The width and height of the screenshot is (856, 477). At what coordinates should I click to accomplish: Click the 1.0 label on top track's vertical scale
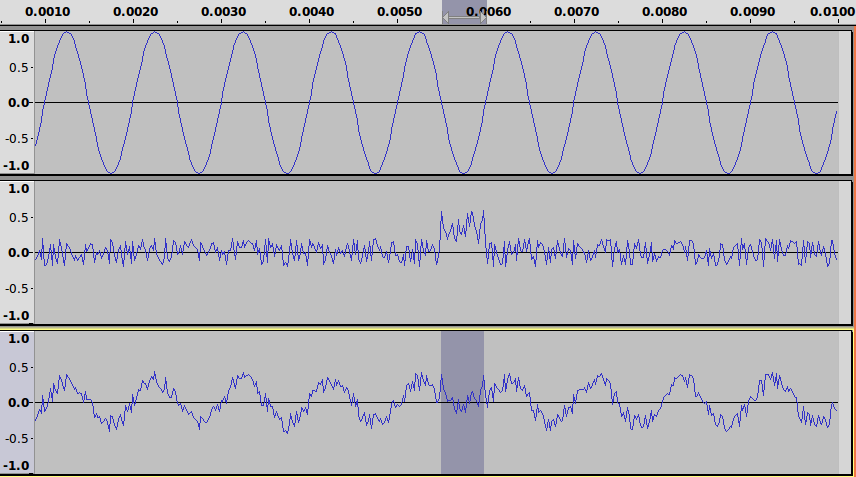tap(18, 38)
